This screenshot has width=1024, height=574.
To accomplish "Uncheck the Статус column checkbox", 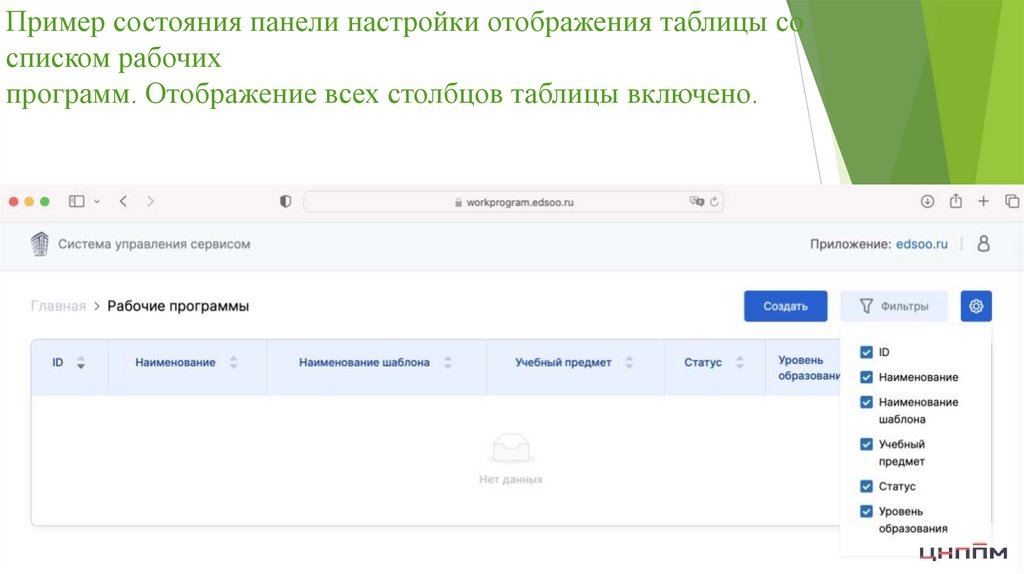I will (x=866, y=486).
